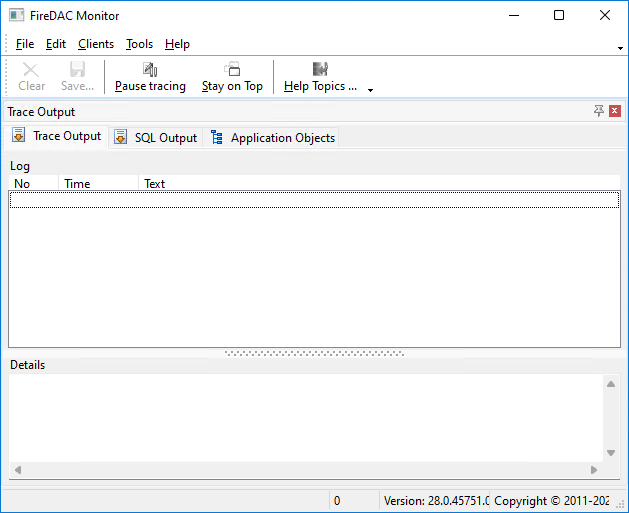Click the toolbar drag handle beside Clear
Image resolution: width=629 pixels, height=513 pixels.
tap(6, 77)
